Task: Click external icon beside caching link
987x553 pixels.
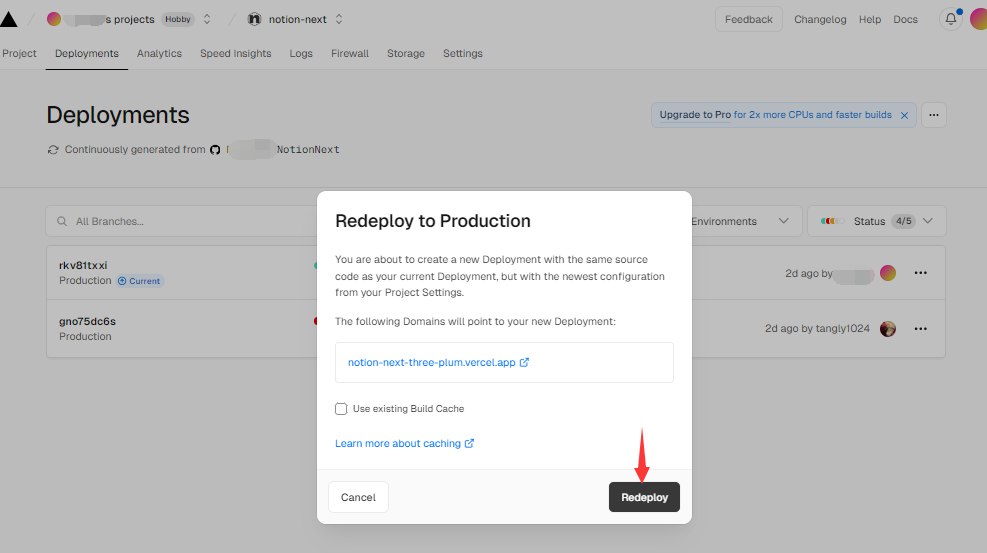Action: click(x=469, y=444)
